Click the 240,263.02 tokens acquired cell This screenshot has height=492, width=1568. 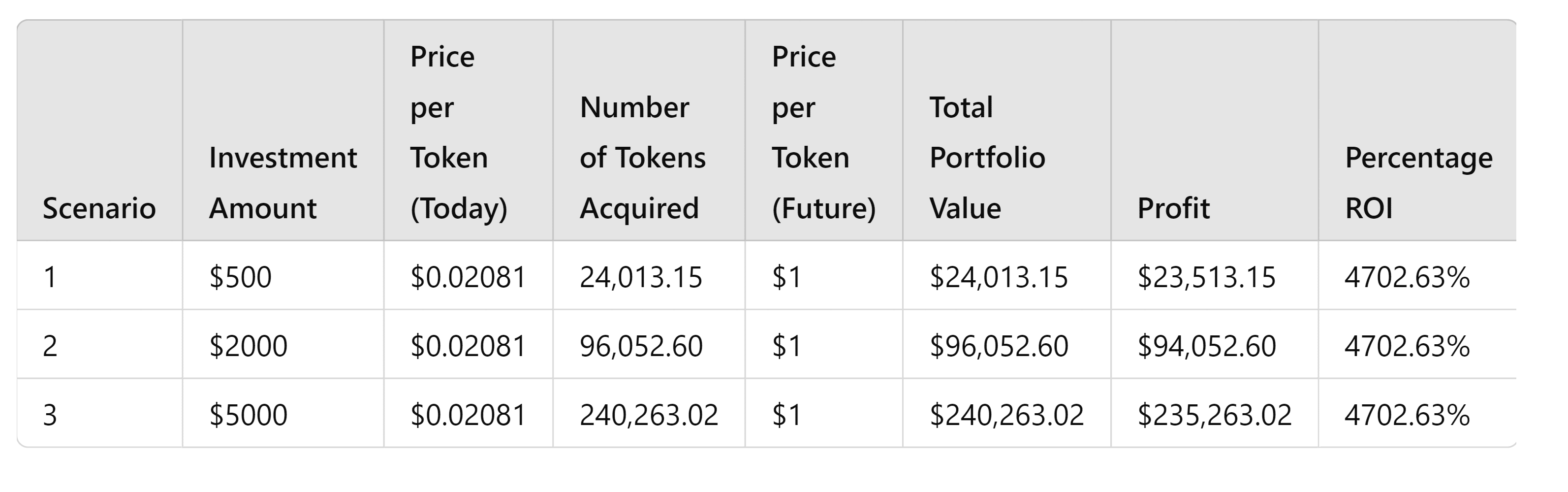coord(648,415)
